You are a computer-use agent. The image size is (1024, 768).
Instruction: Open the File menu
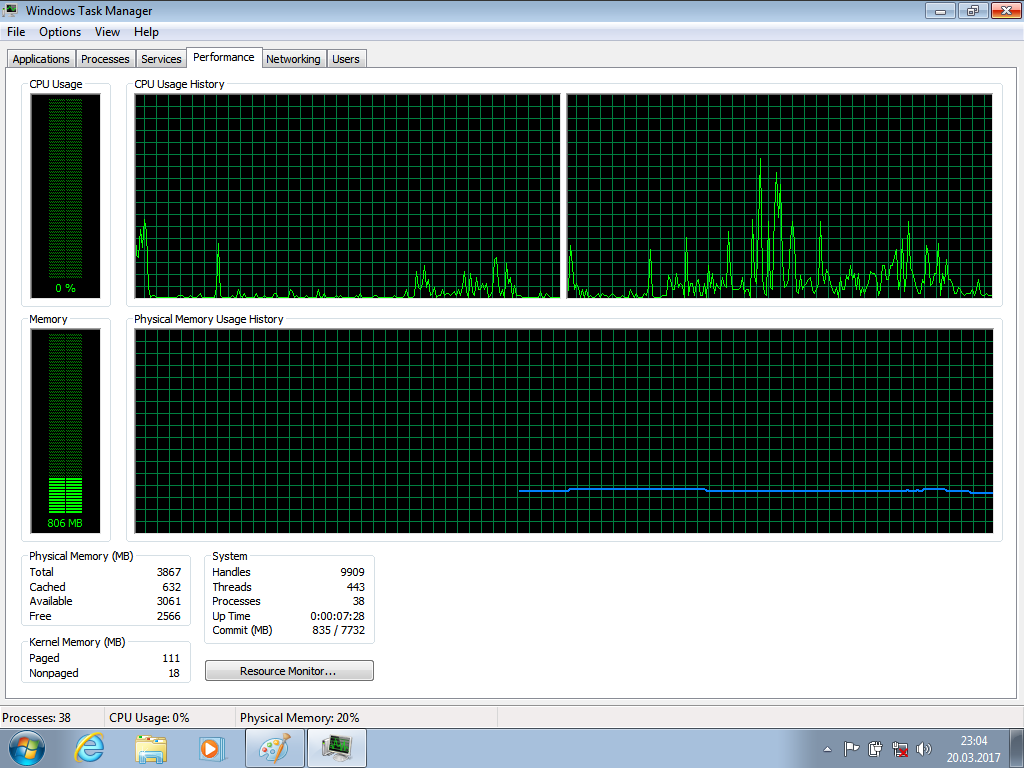pos(16,32)
